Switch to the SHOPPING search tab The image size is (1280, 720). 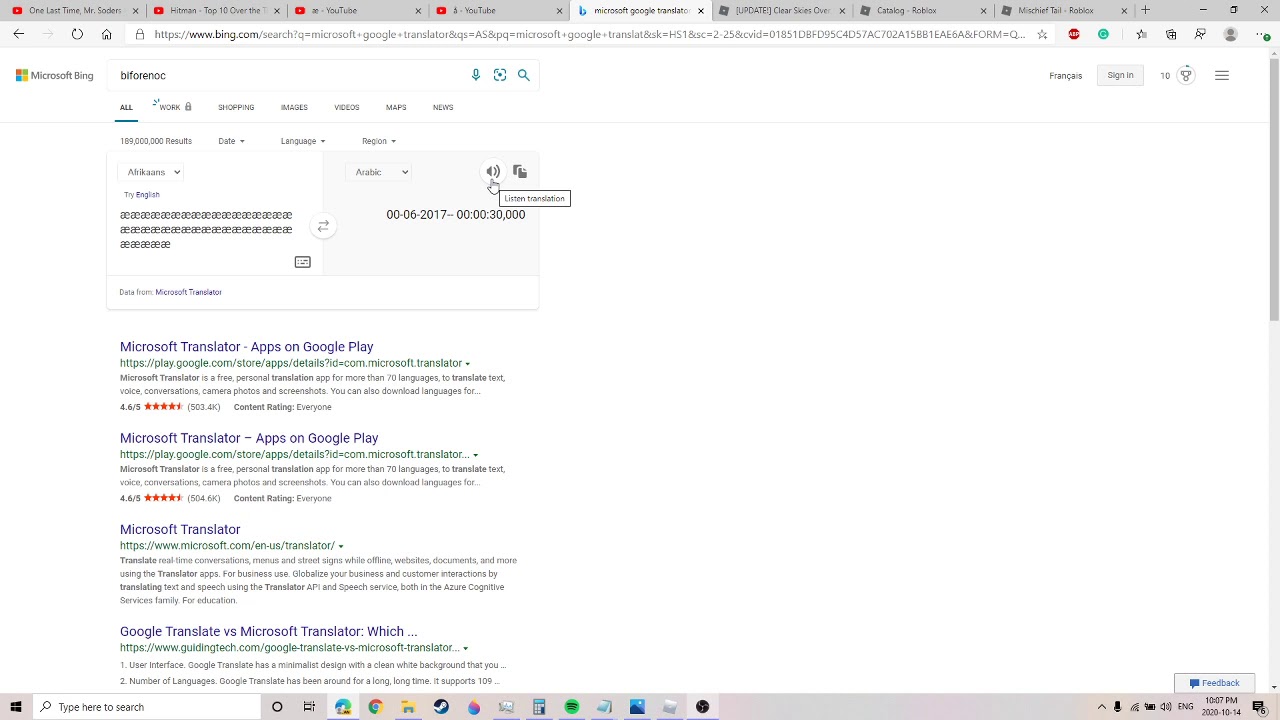click(236, 107)
